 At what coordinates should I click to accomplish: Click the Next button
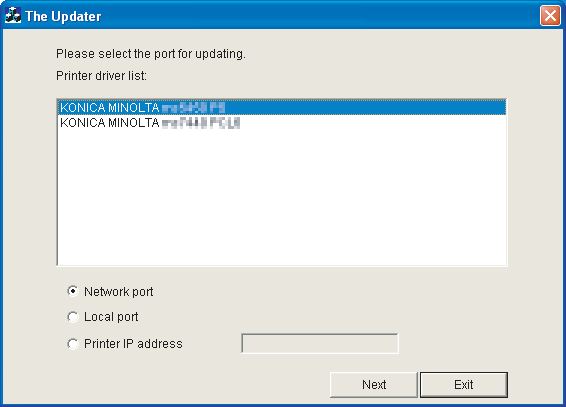pos(374,385)
